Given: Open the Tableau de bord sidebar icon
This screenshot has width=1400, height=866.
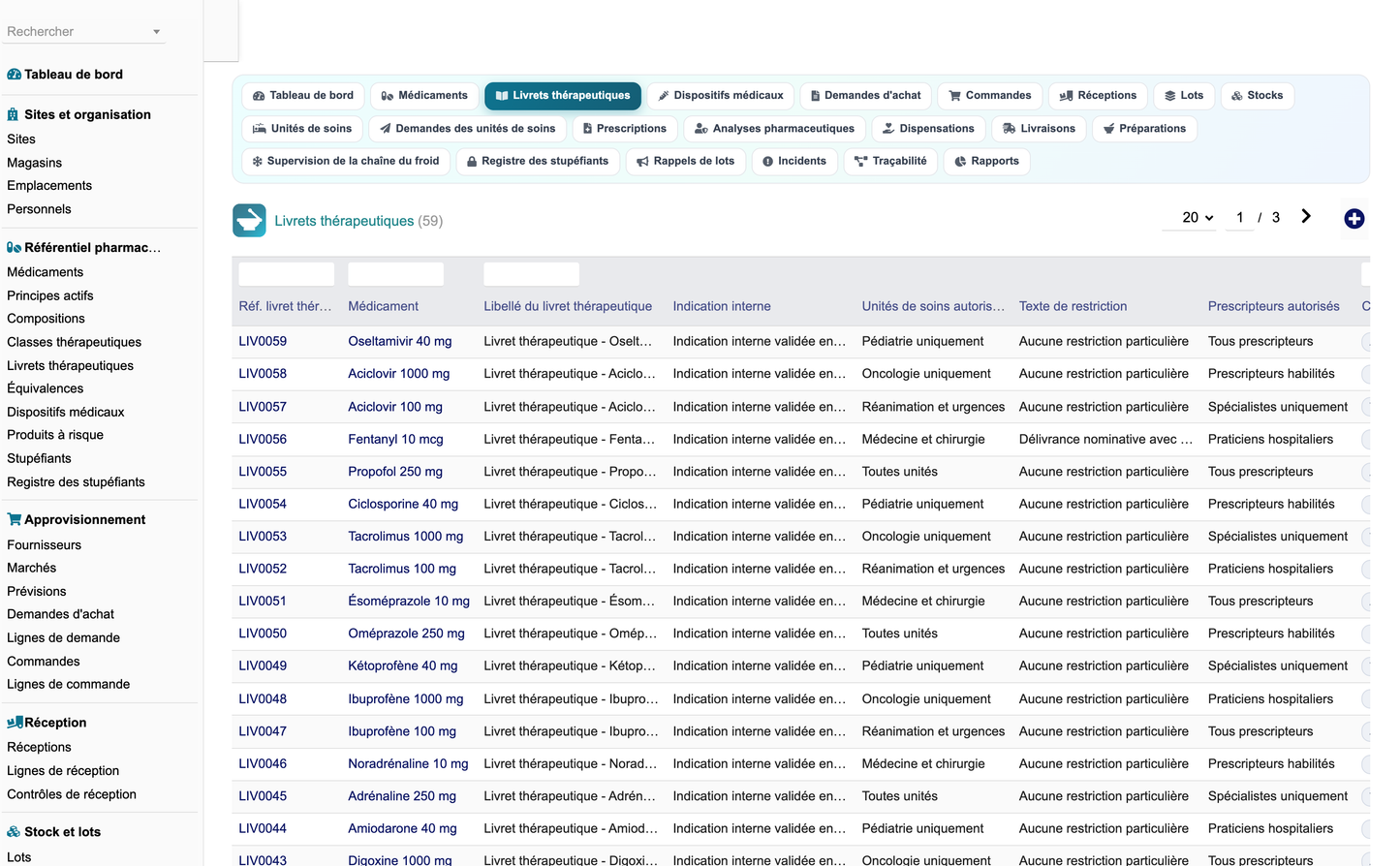Looking at the screenshot, I should tap(14, 75).
